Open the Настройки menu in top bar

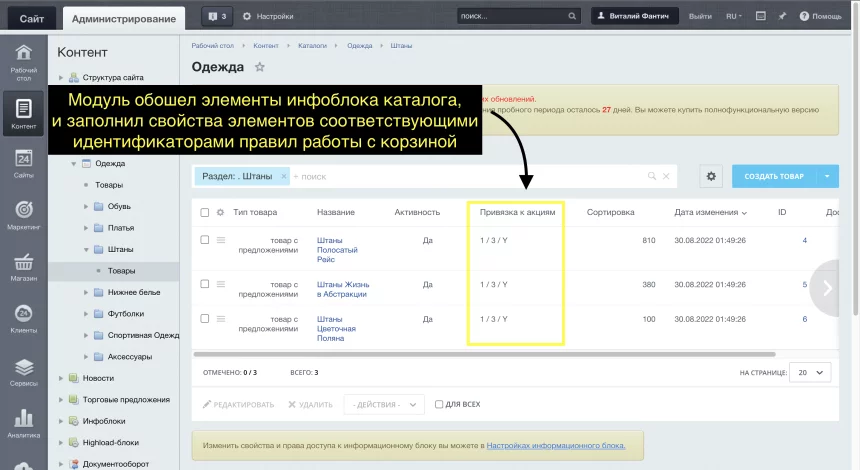(268, 17)
